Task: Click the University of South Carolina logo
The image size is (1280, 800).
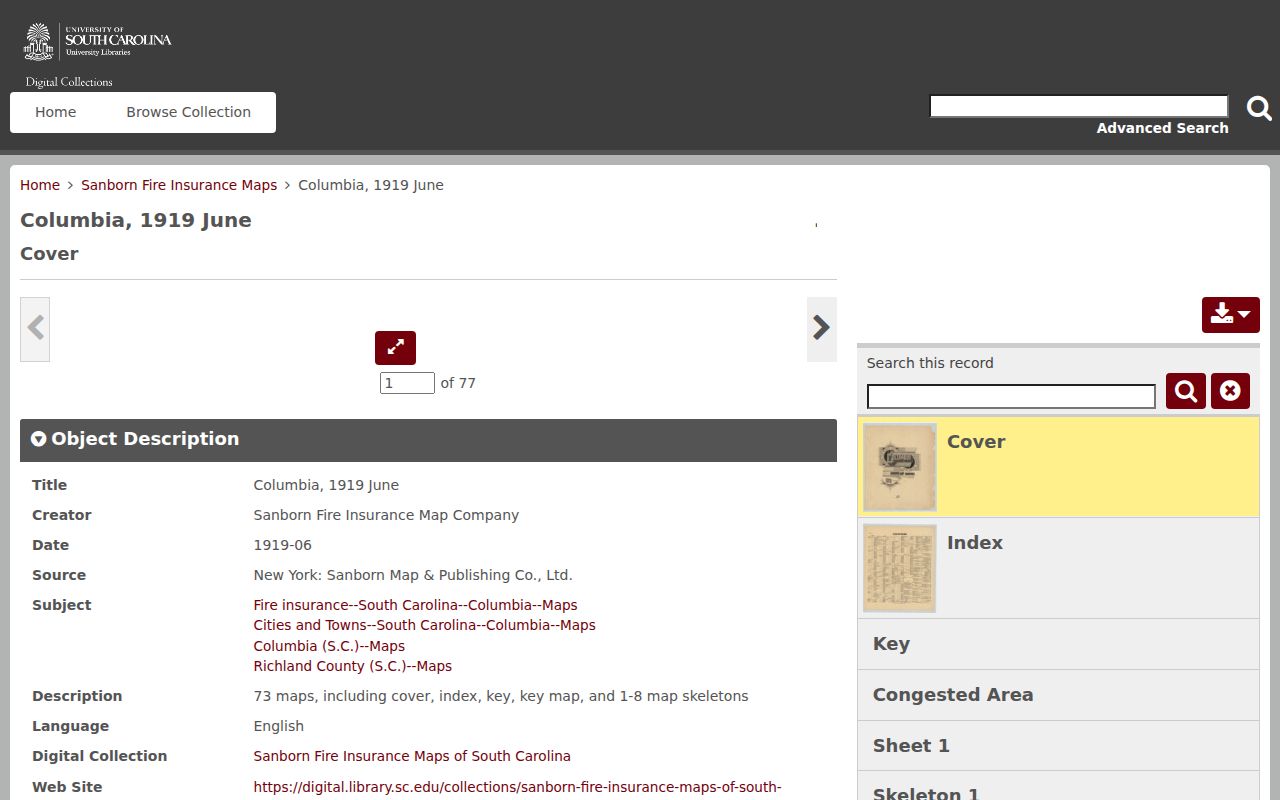Action: click(x=98, y=42)
